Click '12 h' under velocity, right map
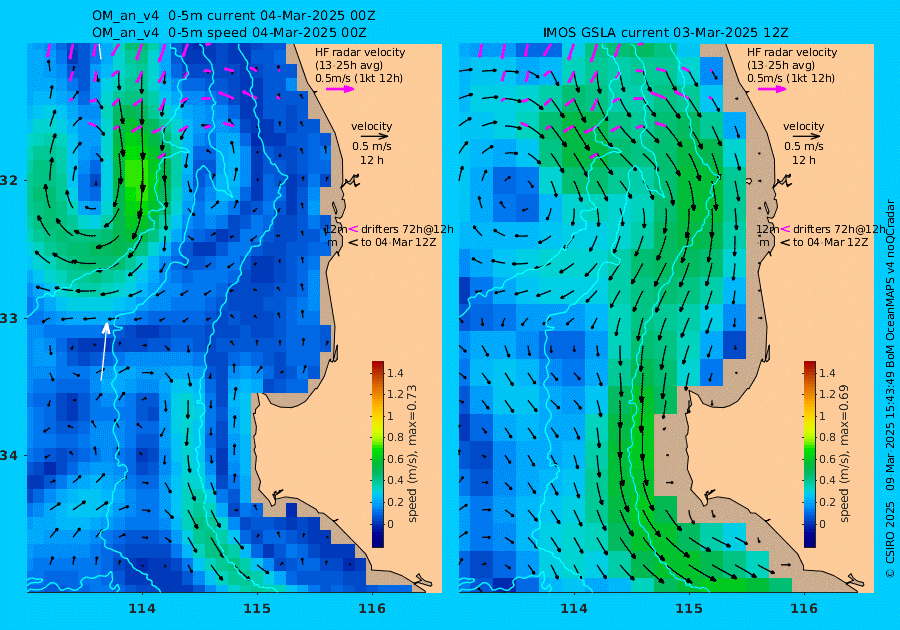The image size is (900, 630). 803,160
